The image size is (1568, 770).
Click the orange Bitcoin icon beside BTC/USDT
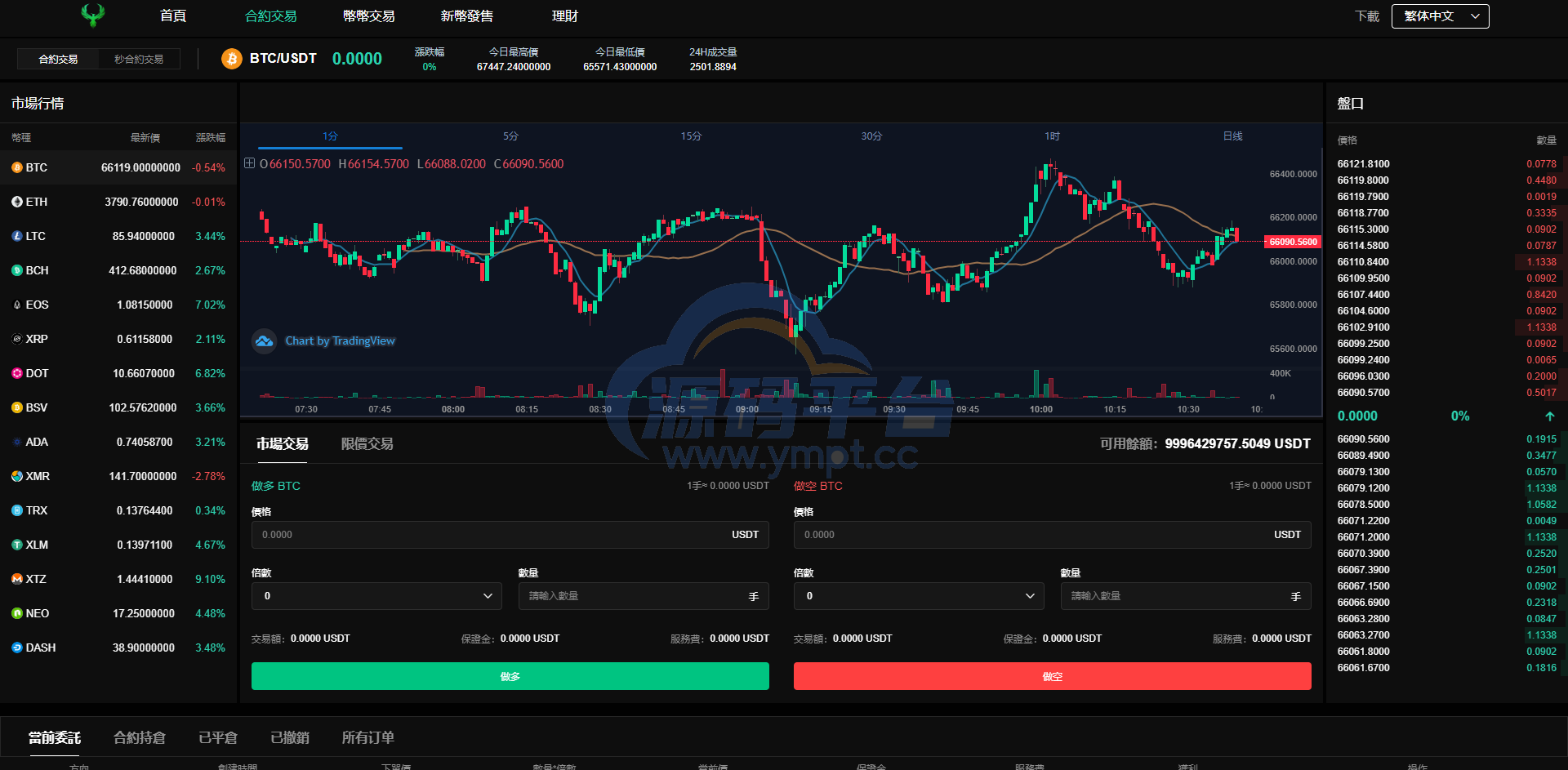pyautogui.click(x=232, y=59)
